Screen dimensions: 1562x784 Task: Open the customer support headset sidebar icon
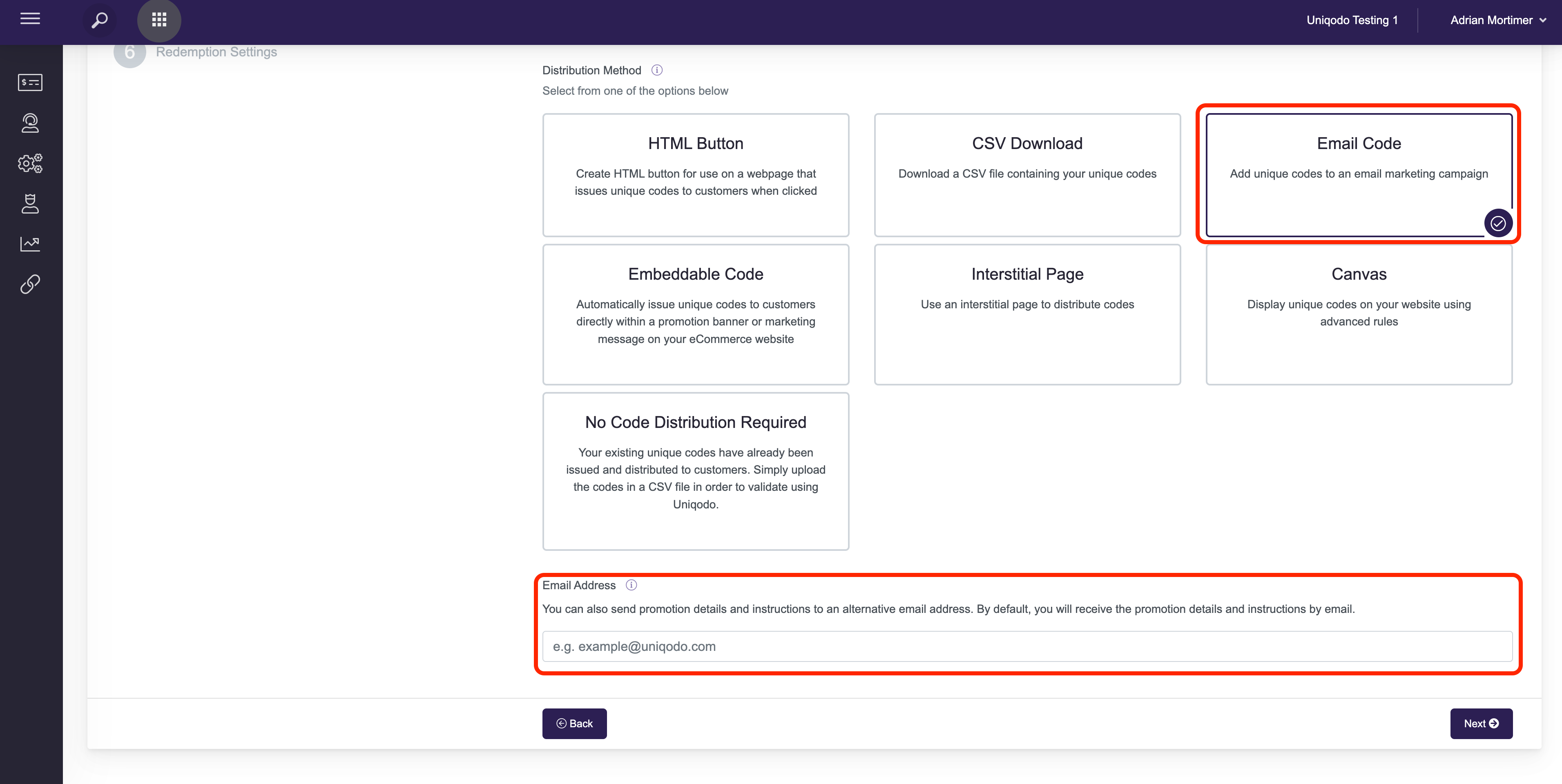[x=30, y=123]
